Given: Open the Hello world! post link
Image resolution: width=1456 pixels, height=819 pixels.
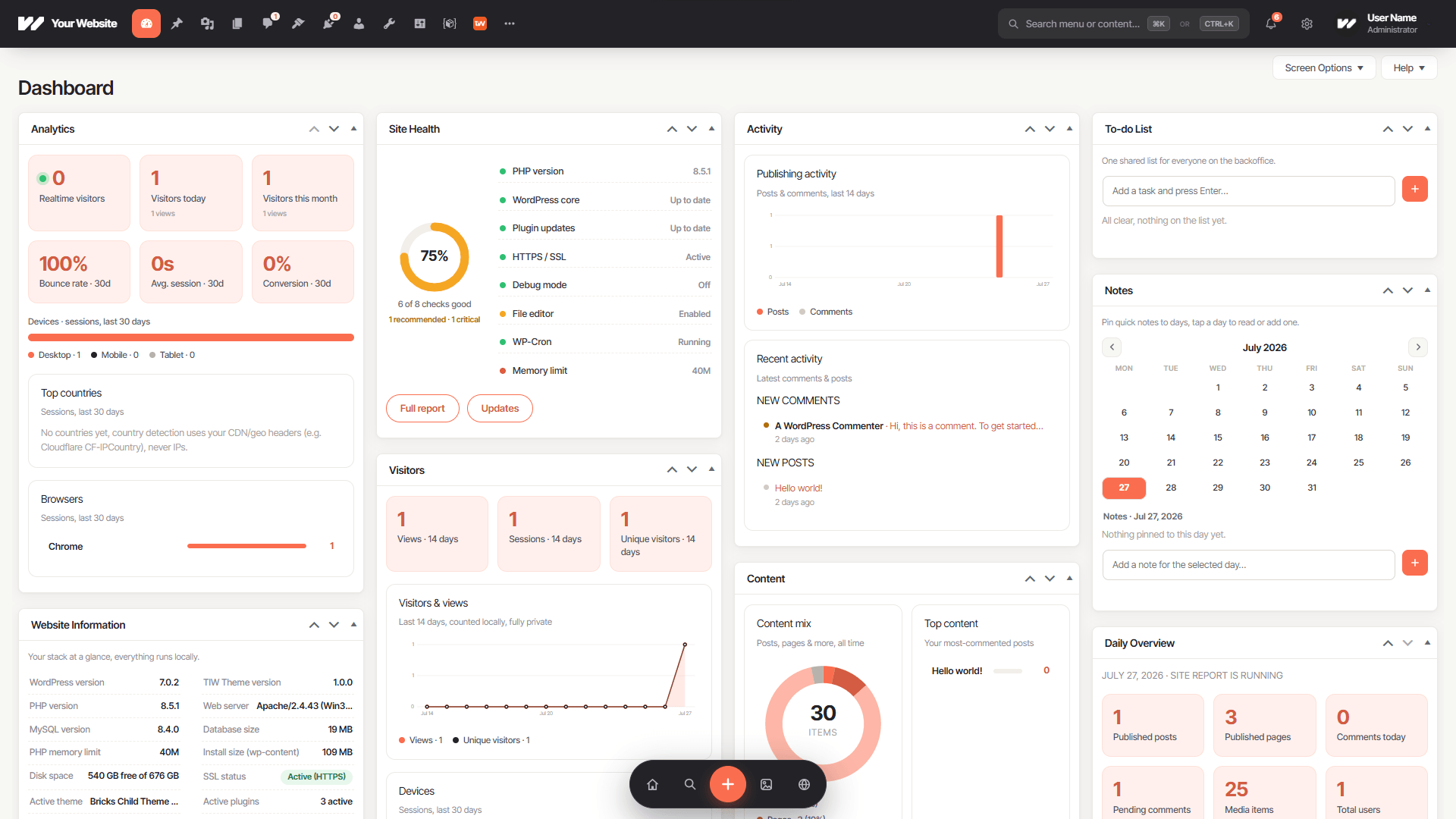Looking at the screenshot, I should tap(799, 488).
